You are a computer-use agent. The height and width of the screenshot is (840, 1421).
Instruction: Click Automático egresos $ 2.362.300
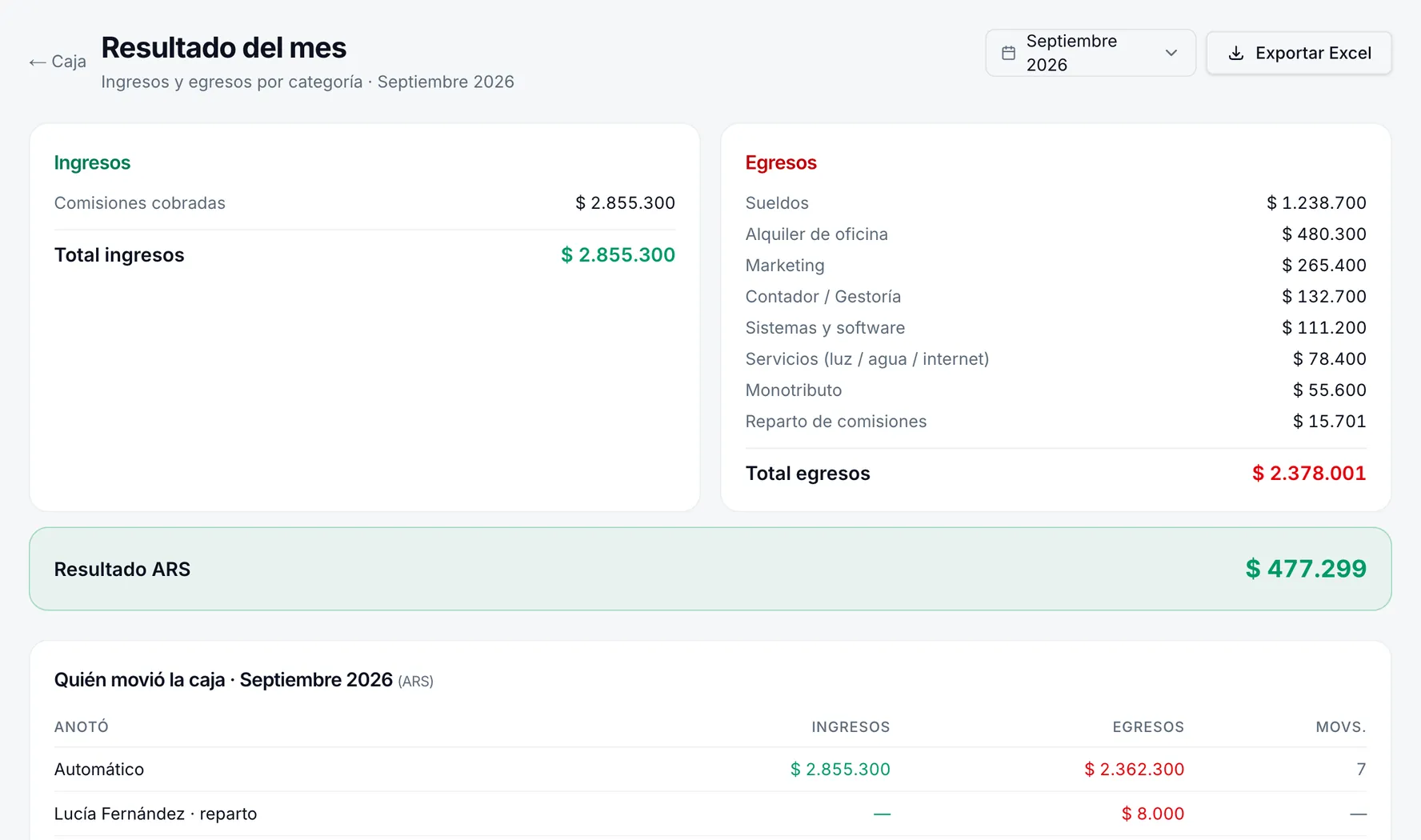point(1134,770)
